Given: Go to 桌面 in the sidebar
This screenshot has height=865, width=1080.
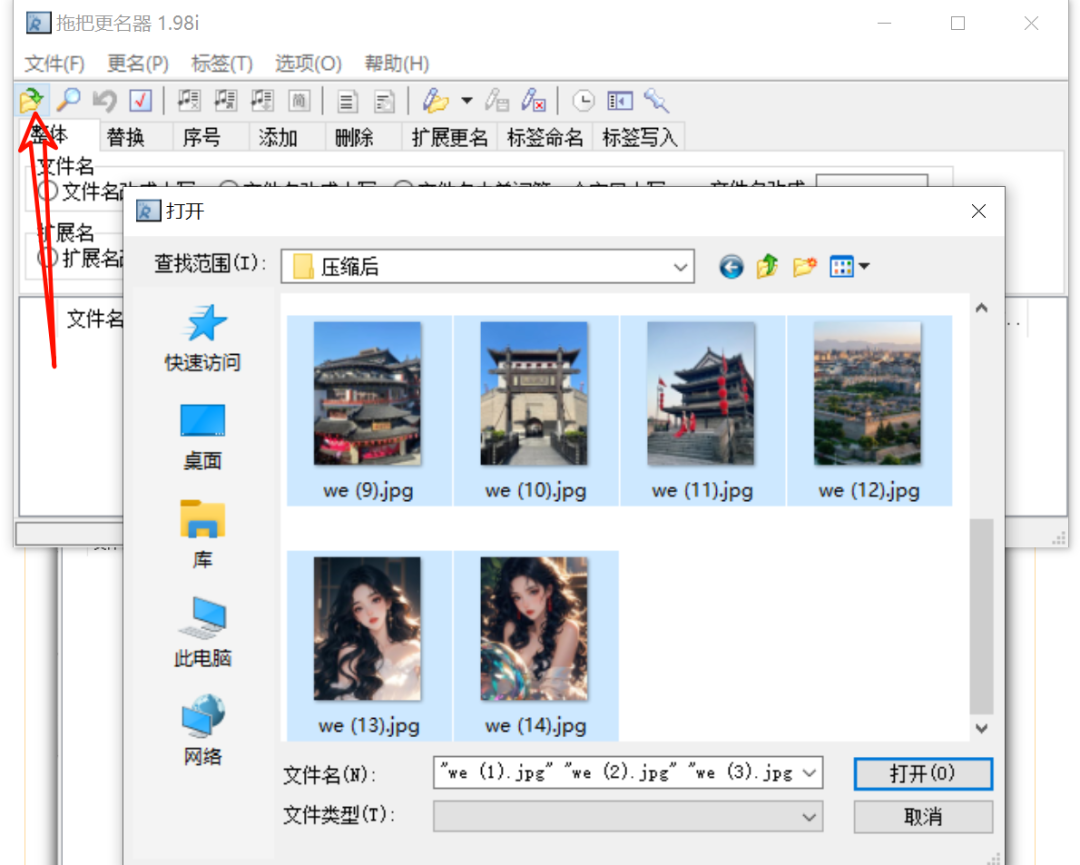Looking at the screenshot, I should 202,437.
